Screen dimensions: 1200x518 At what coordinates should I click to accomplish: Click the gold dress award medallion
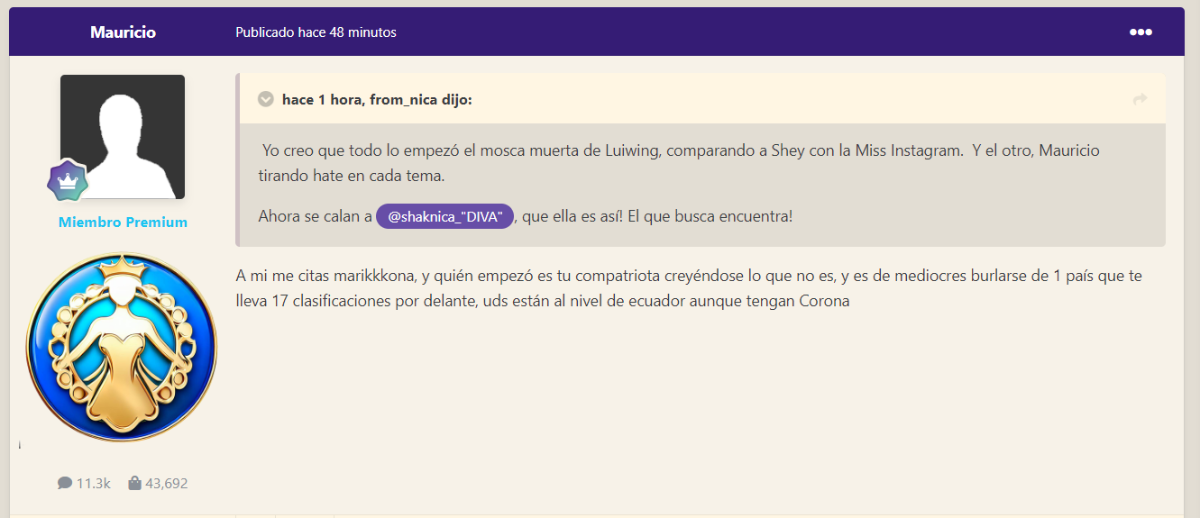click(121, 347)
